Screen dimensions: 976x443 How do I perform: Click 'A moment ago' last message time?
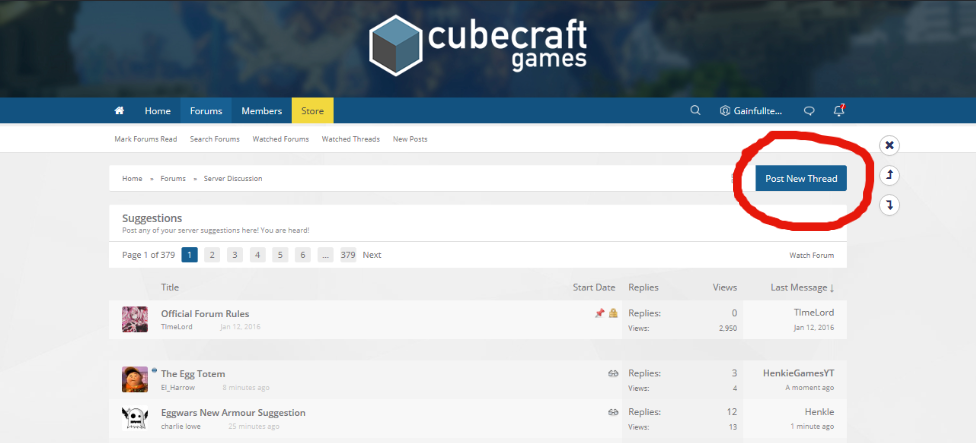(810, 388)
